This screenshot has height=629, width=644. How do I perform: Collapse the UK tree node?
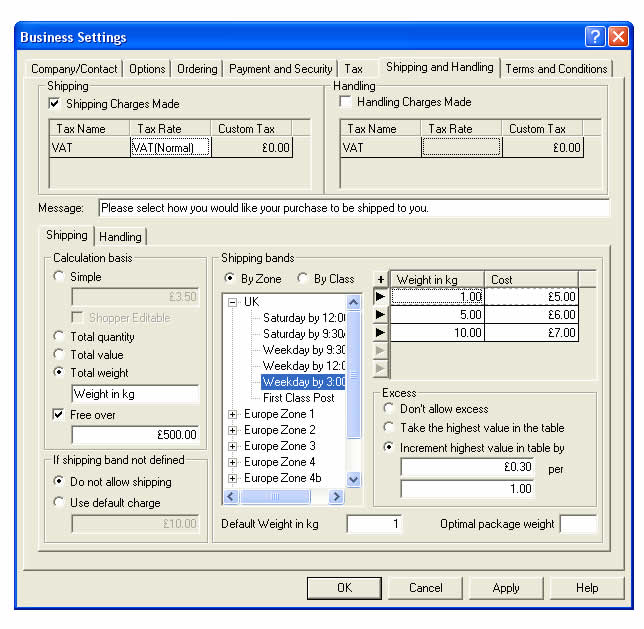[232, 302]
